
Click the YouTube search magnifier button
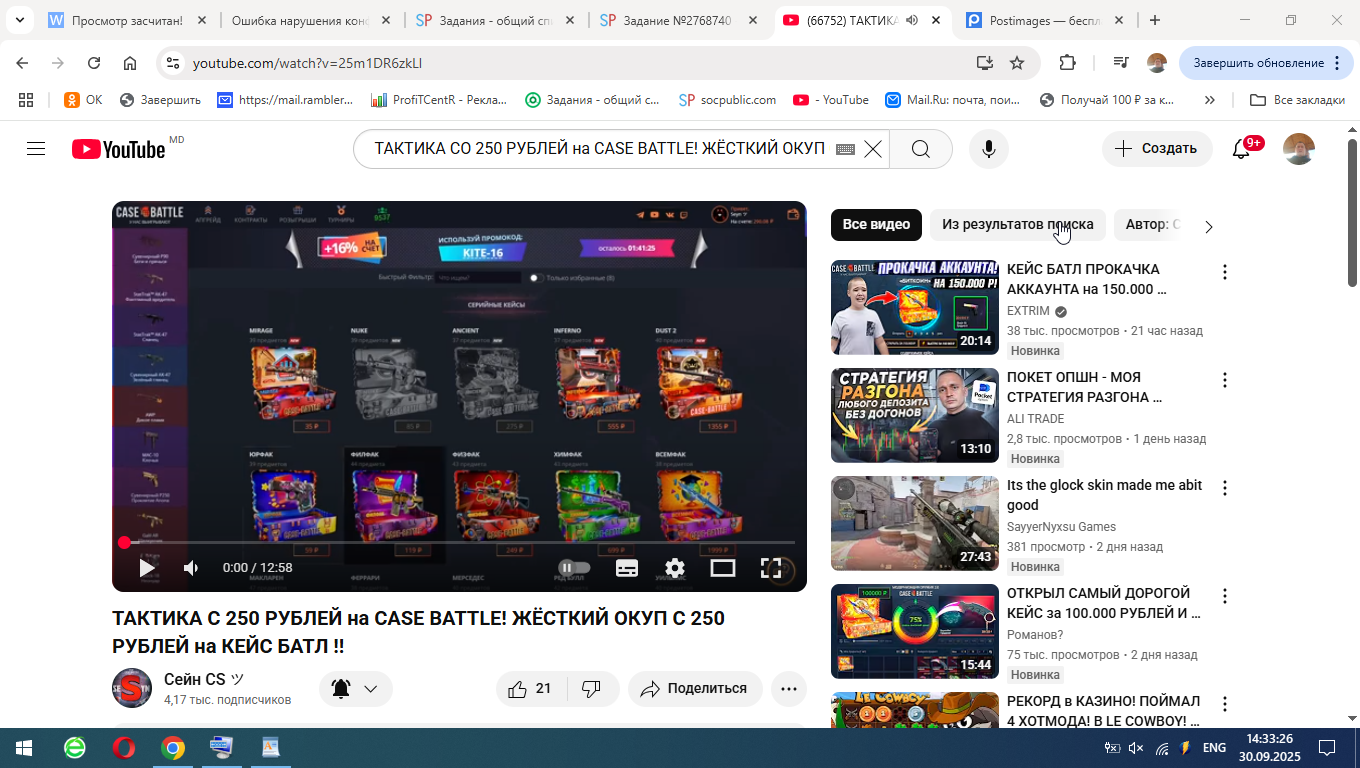point(921,149)
